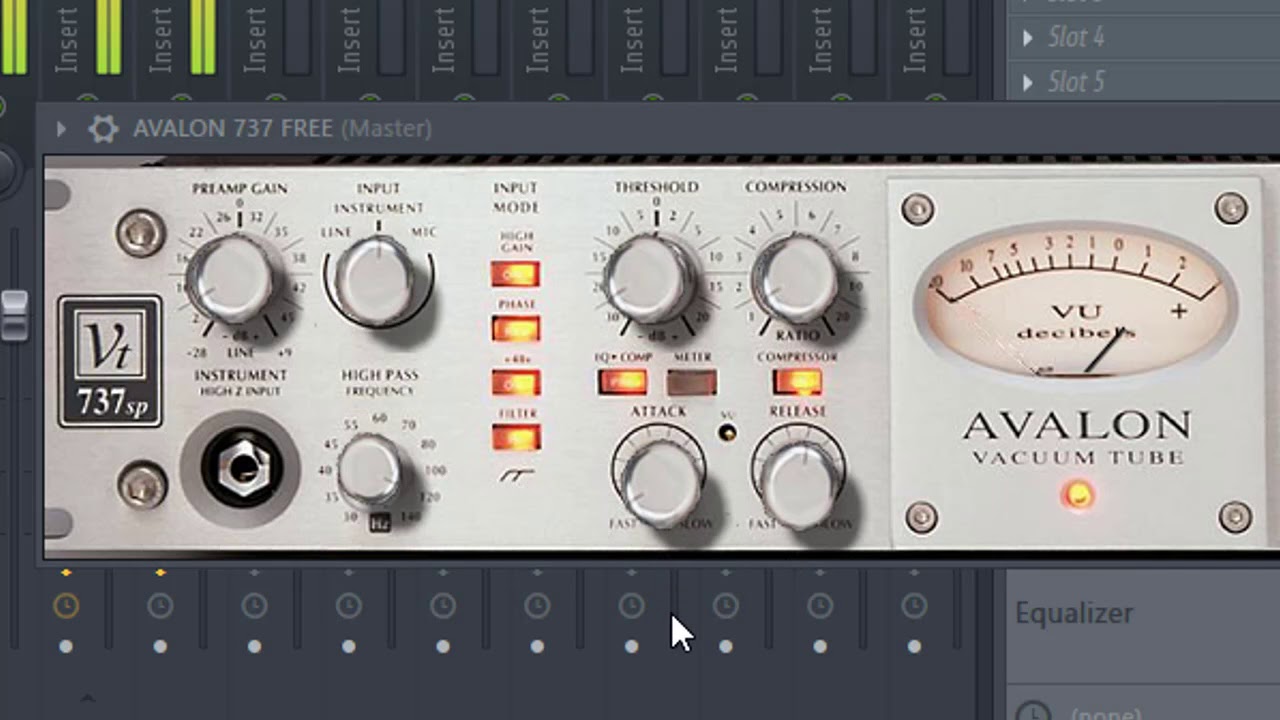Click the Vt 737sp logo badge

click(x=109, y=361)
